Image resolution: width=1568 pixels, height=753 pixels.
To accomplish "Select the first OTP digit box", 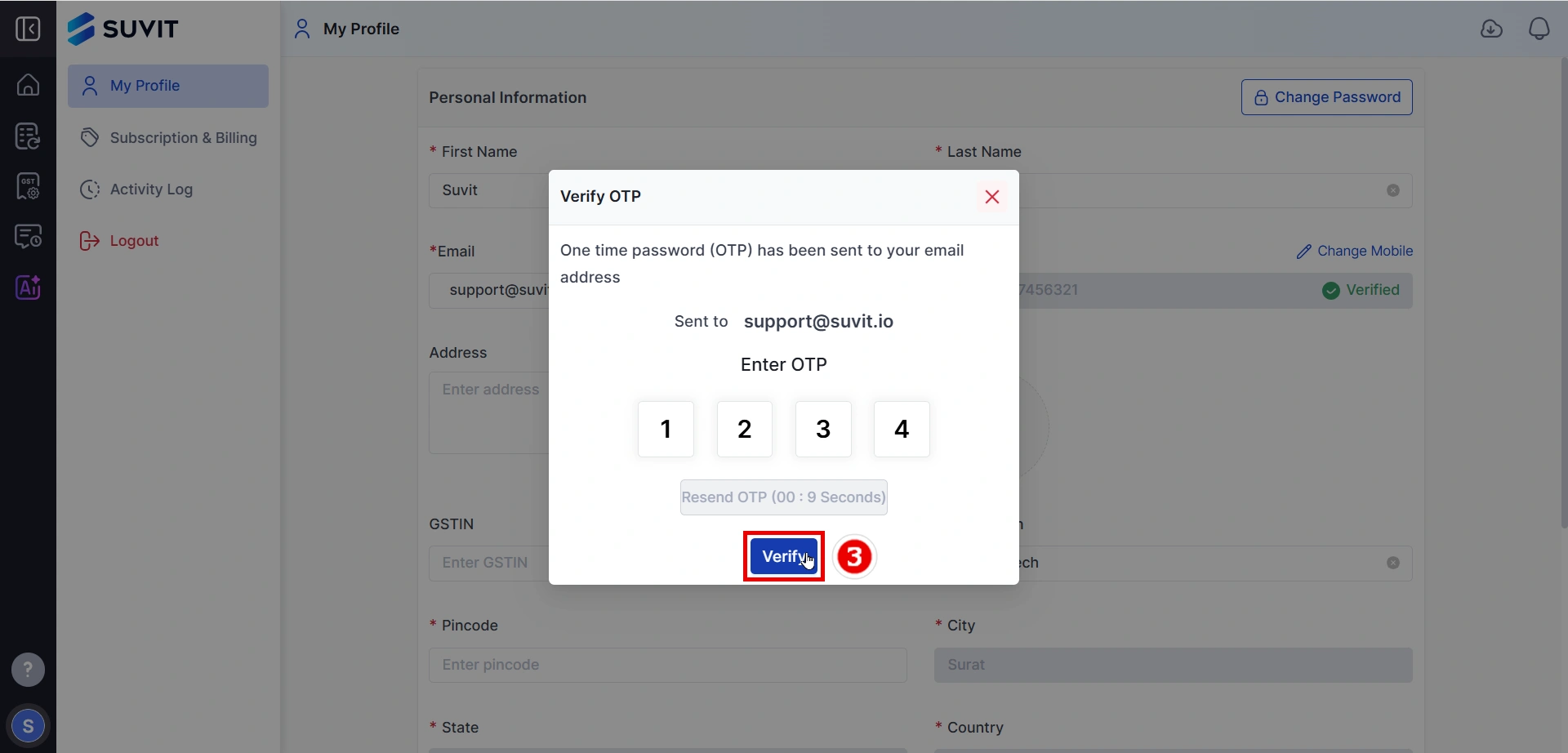I will pyautogui.click(x=666, y=429).
